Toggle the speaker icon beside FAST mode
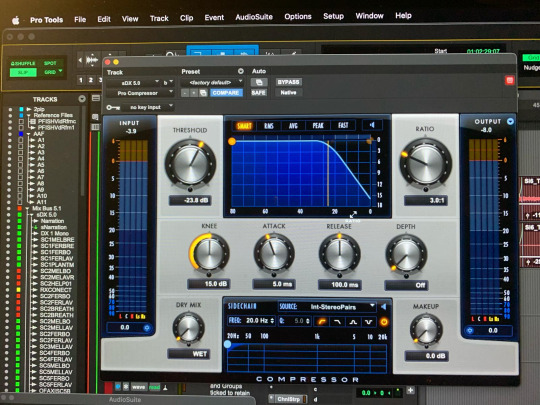Image resolution: width=540 pixels, height=405 pixels. 372,125
